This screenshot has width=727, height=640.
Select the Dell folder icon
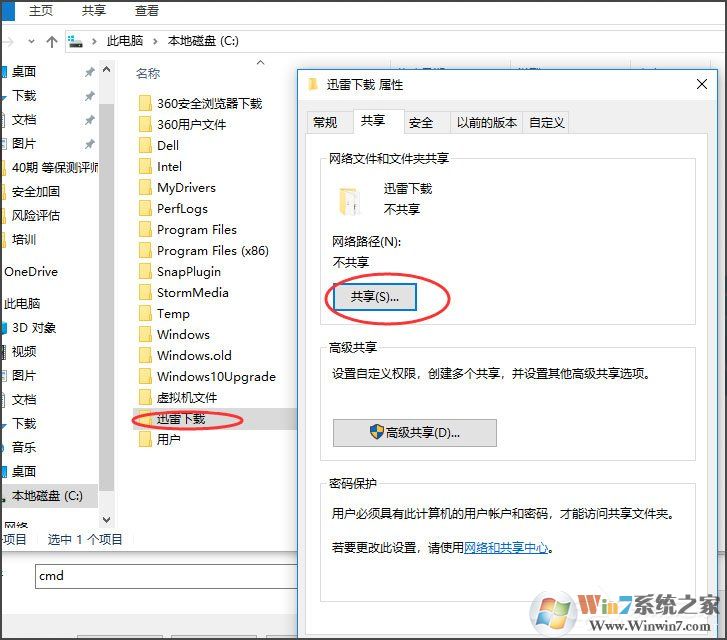(x=145, y=145)
